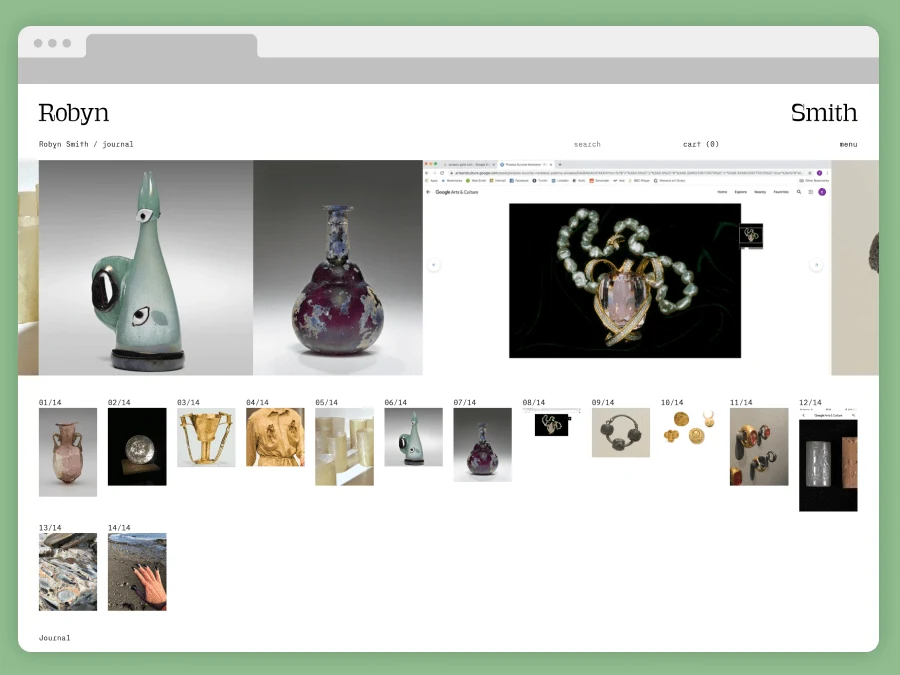900x675 pixels.
Task: Click the Smith logo text
Action: click(824, 112)
